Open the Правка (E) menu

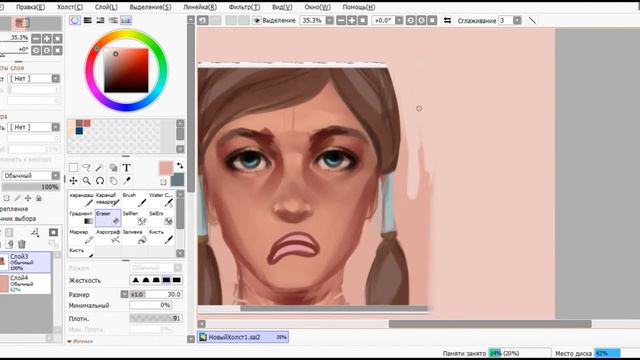(x=31, y=7)
